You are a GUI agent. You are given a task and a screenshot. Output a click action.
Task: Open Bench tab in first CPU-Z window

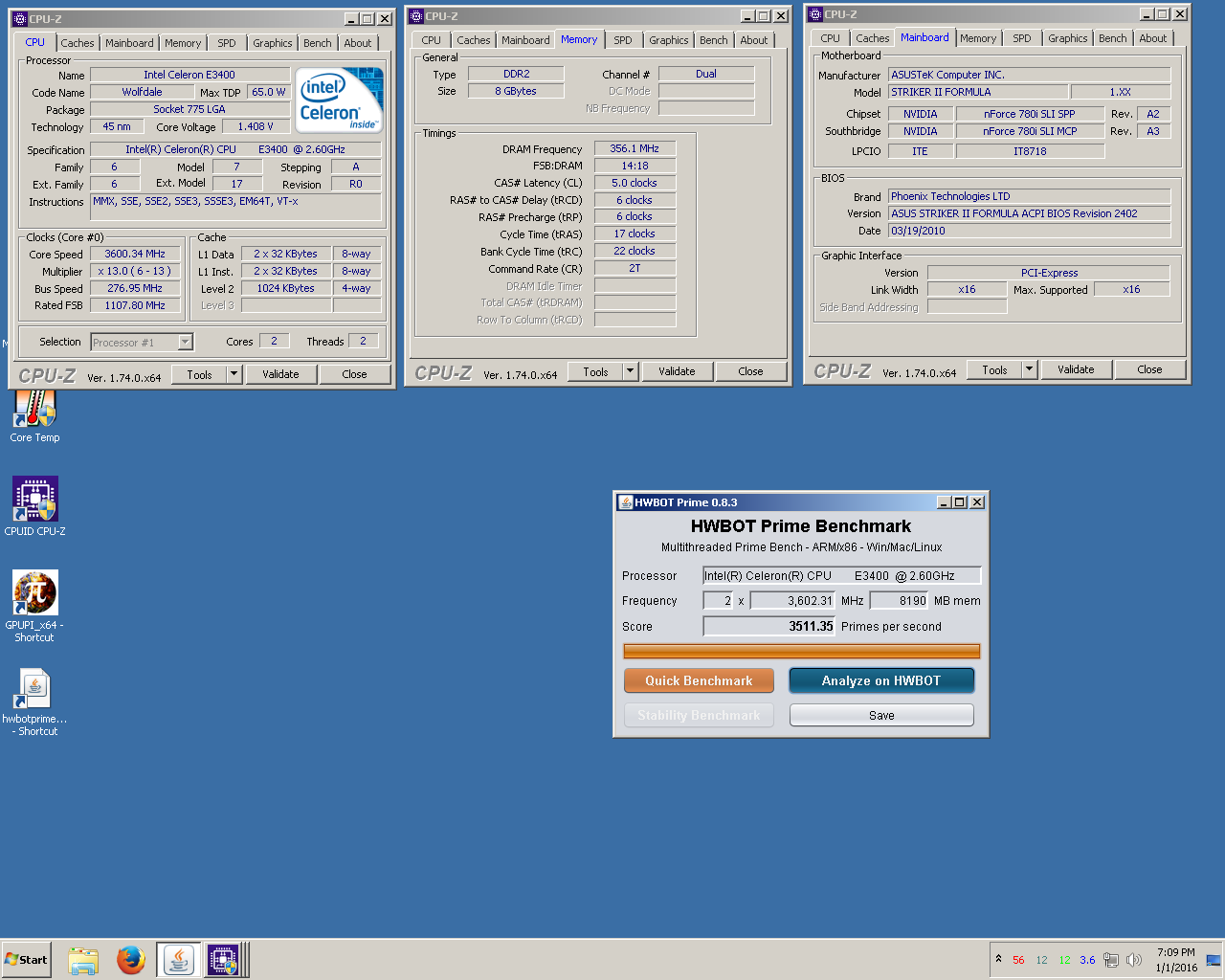click(318, 43)
